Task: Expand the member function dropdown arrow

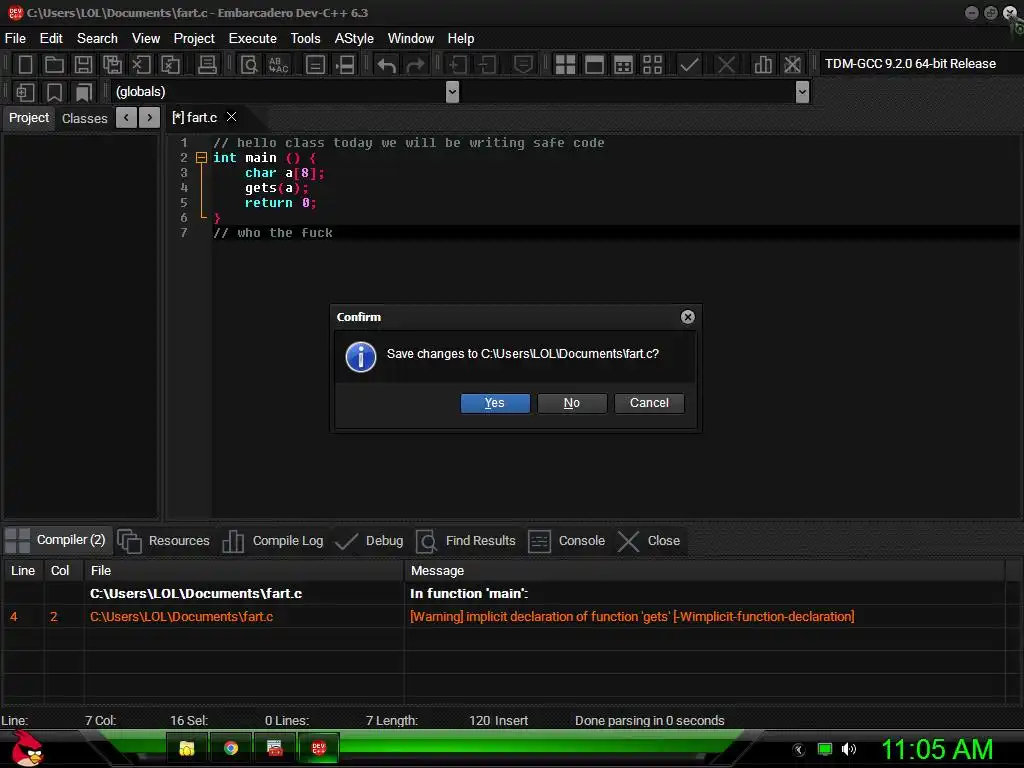Action: click(x=803, y=92)
